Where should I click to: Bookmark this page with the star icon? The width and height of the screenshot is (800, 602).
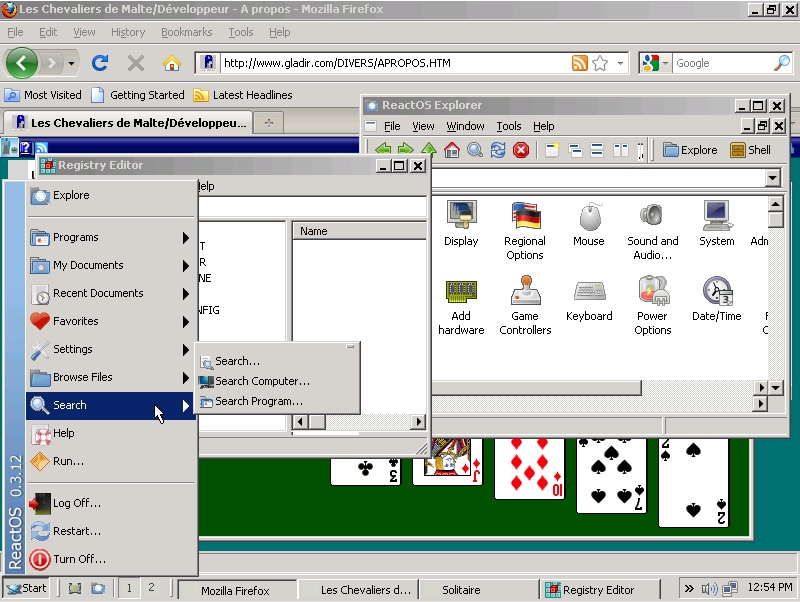(600, 63)
